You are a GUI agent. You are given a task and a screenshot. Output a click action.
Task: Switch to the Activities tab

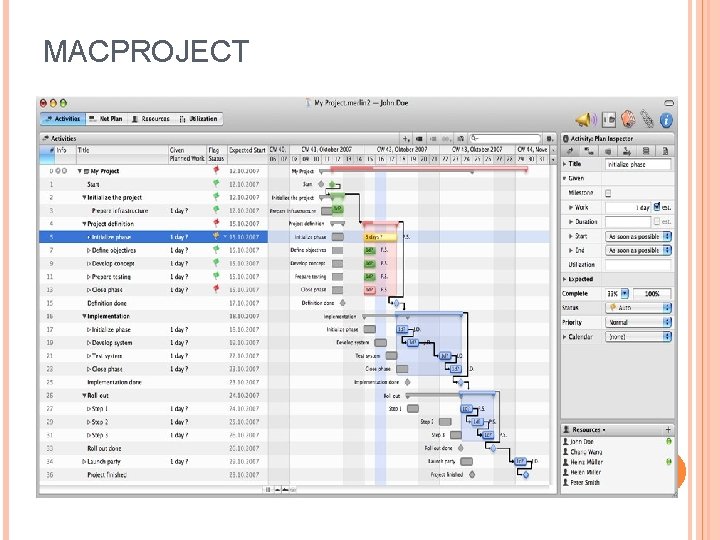tap(62, 119)
